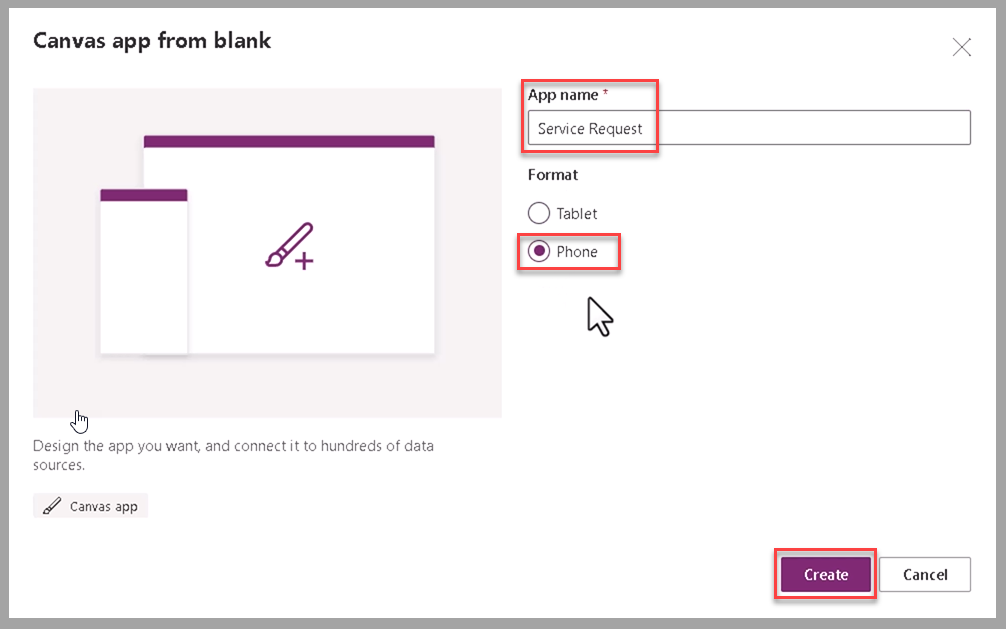This screenshot has height=629, width=1006.
Task: Click the paintbrush icon on the Canvas app badge
Action: pyautogui.click(x=52, y=505)
